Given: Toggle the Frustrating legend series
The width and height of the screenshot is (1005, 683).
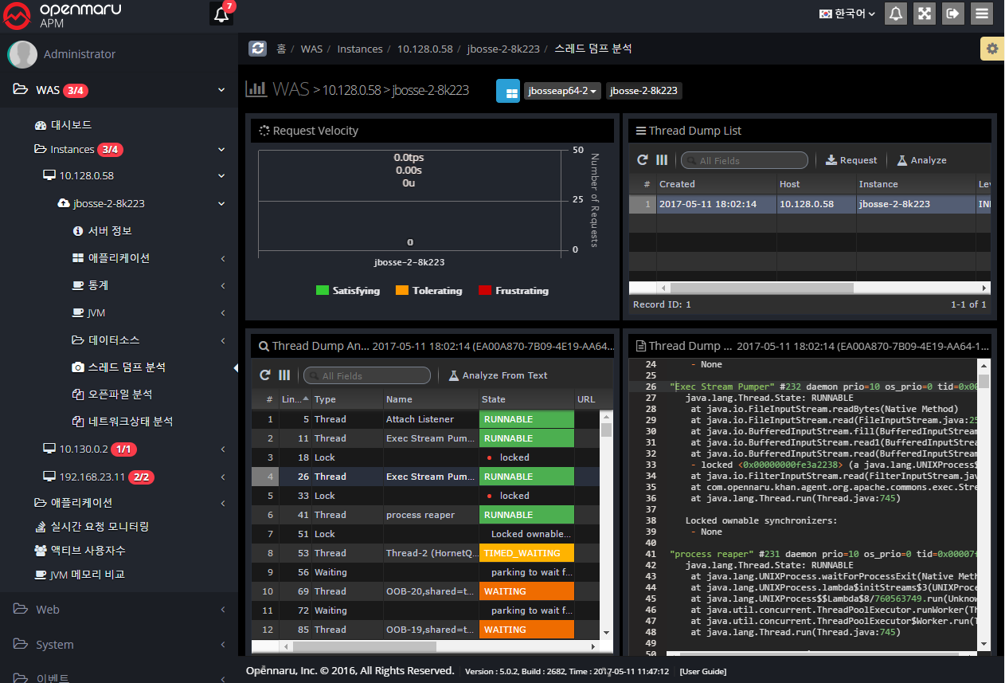Looking at the screenshot, I should tap(513, 291).
